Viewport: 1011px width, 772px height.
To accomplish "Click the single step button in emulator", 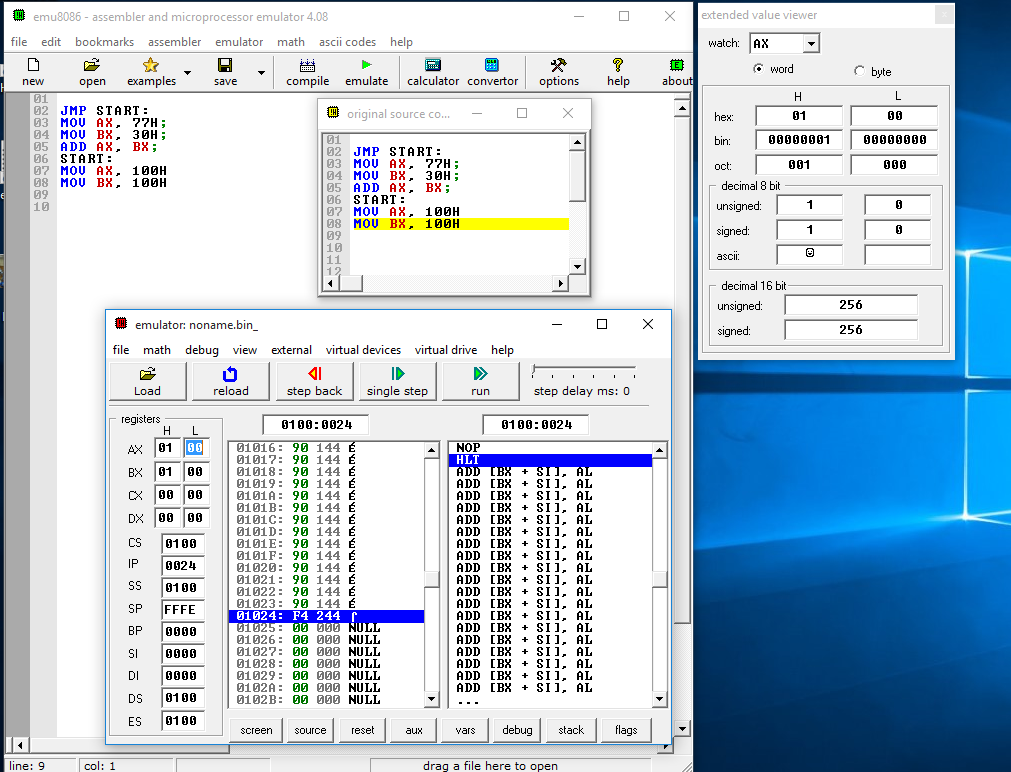I will tap(397, 381).
